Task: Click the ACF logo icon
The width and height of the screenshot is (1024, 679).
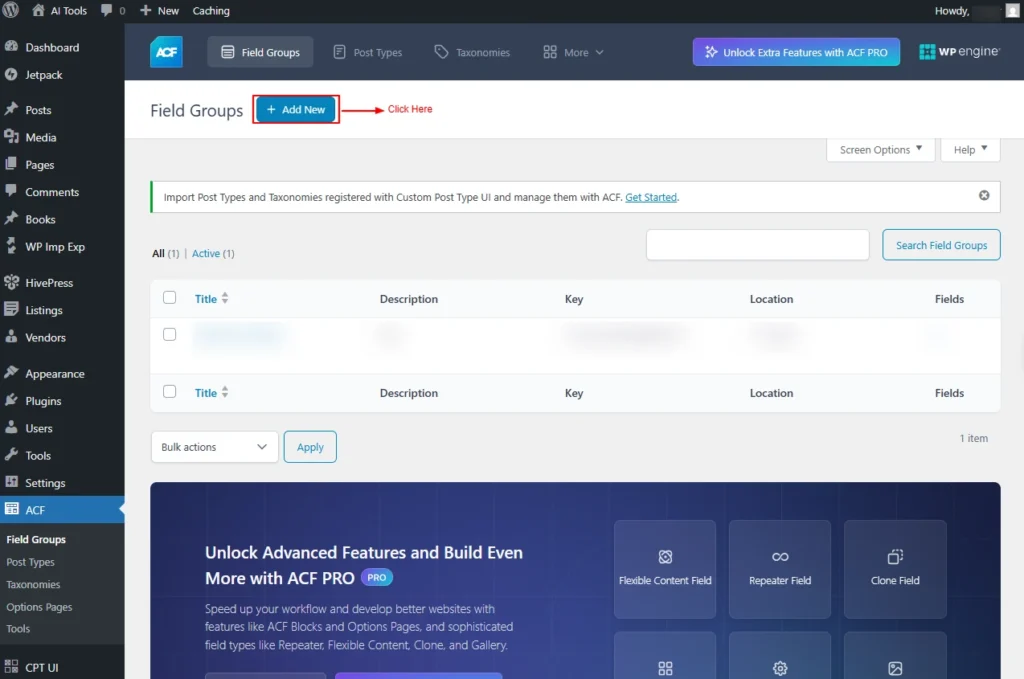Action: click(166, 52)
